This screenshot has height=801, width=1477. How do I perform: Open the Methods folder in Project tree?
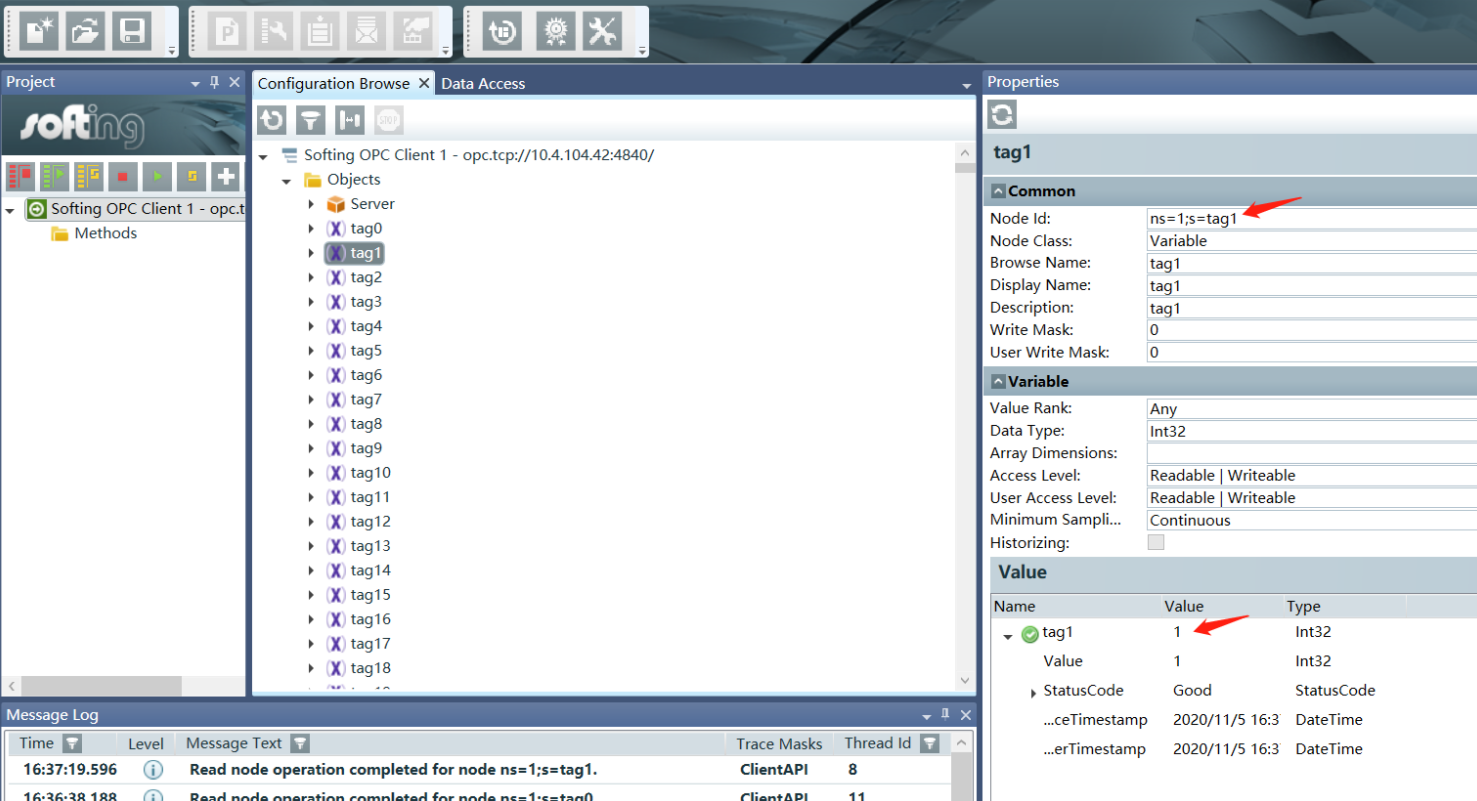pos(106,234)
